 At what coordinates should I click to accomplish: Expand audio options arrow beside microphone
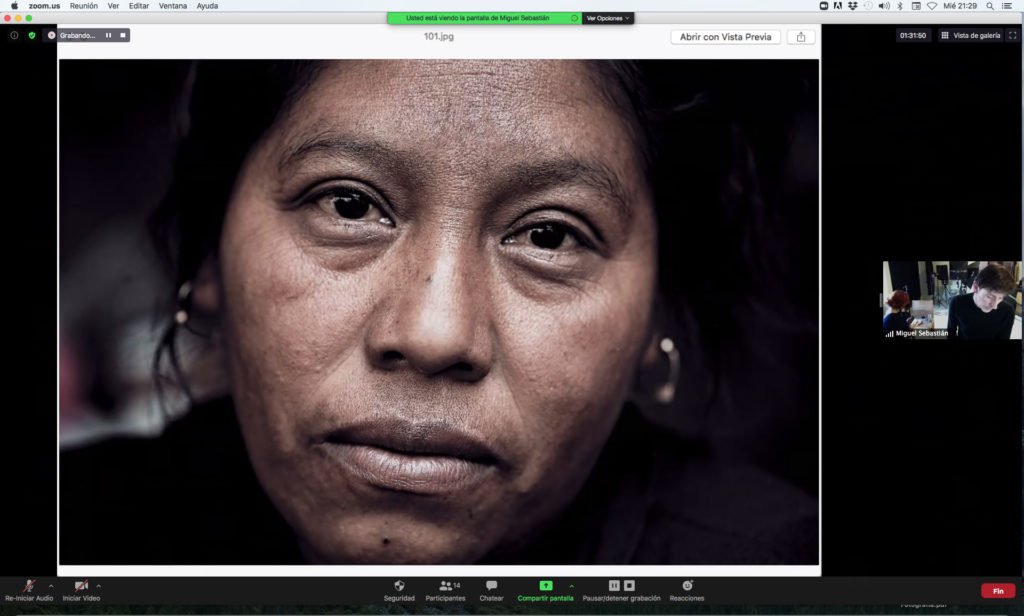(51, 586)
